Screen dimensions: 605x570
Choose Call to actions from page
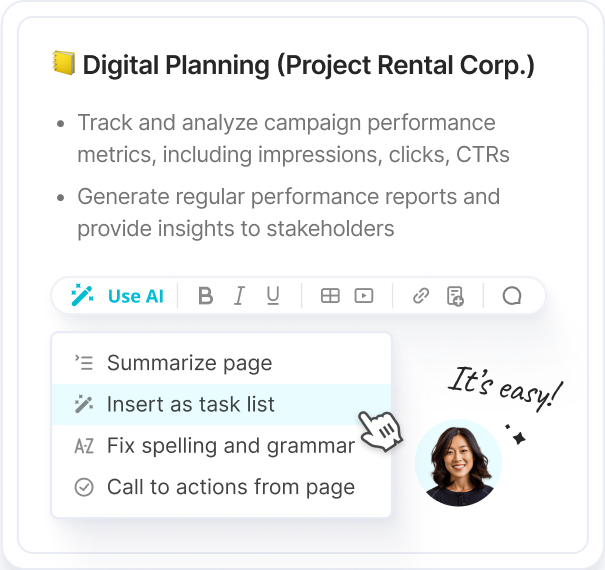[x=230, y=488]
